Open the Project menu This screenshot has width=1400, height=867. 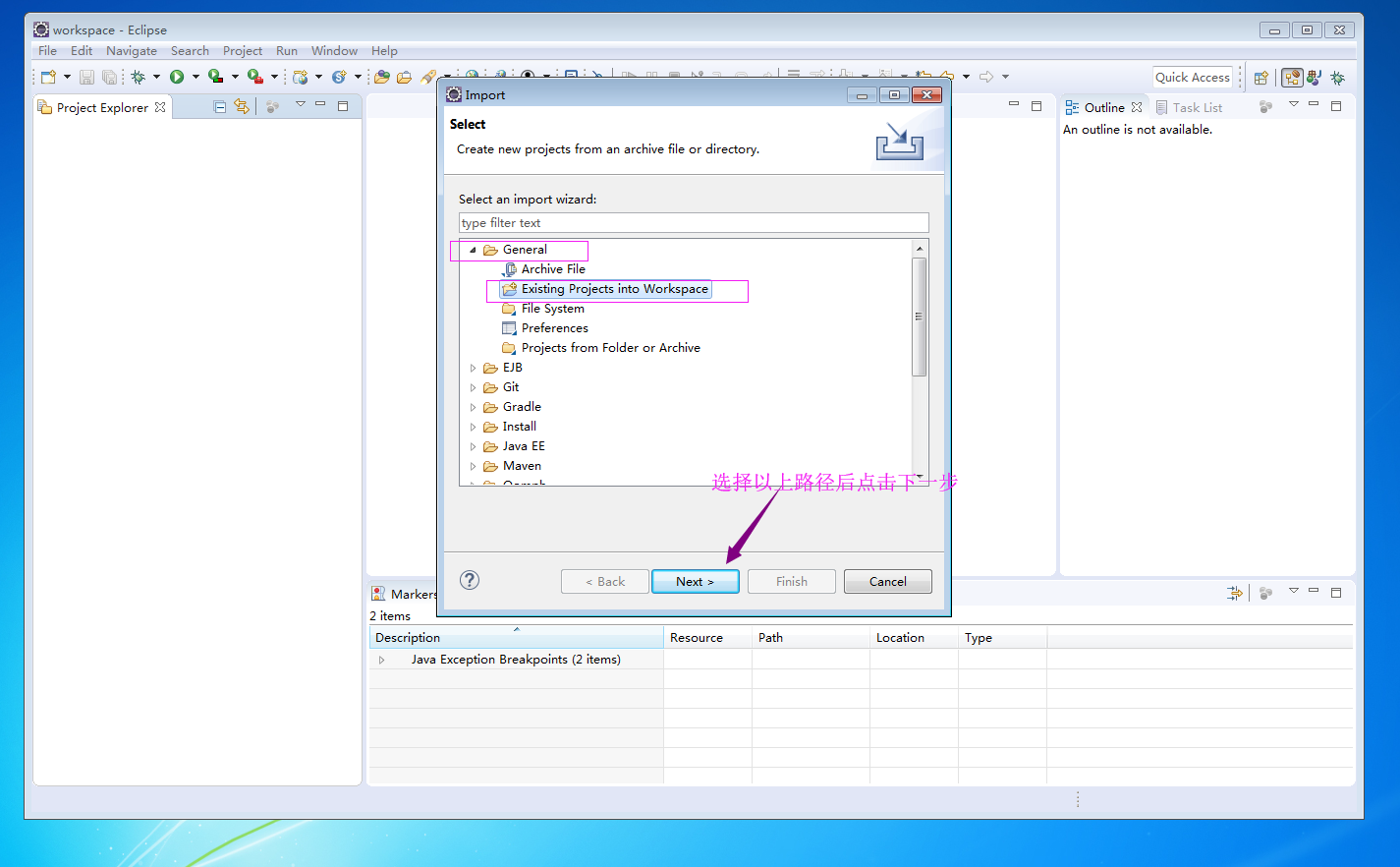tap(243, 51)
